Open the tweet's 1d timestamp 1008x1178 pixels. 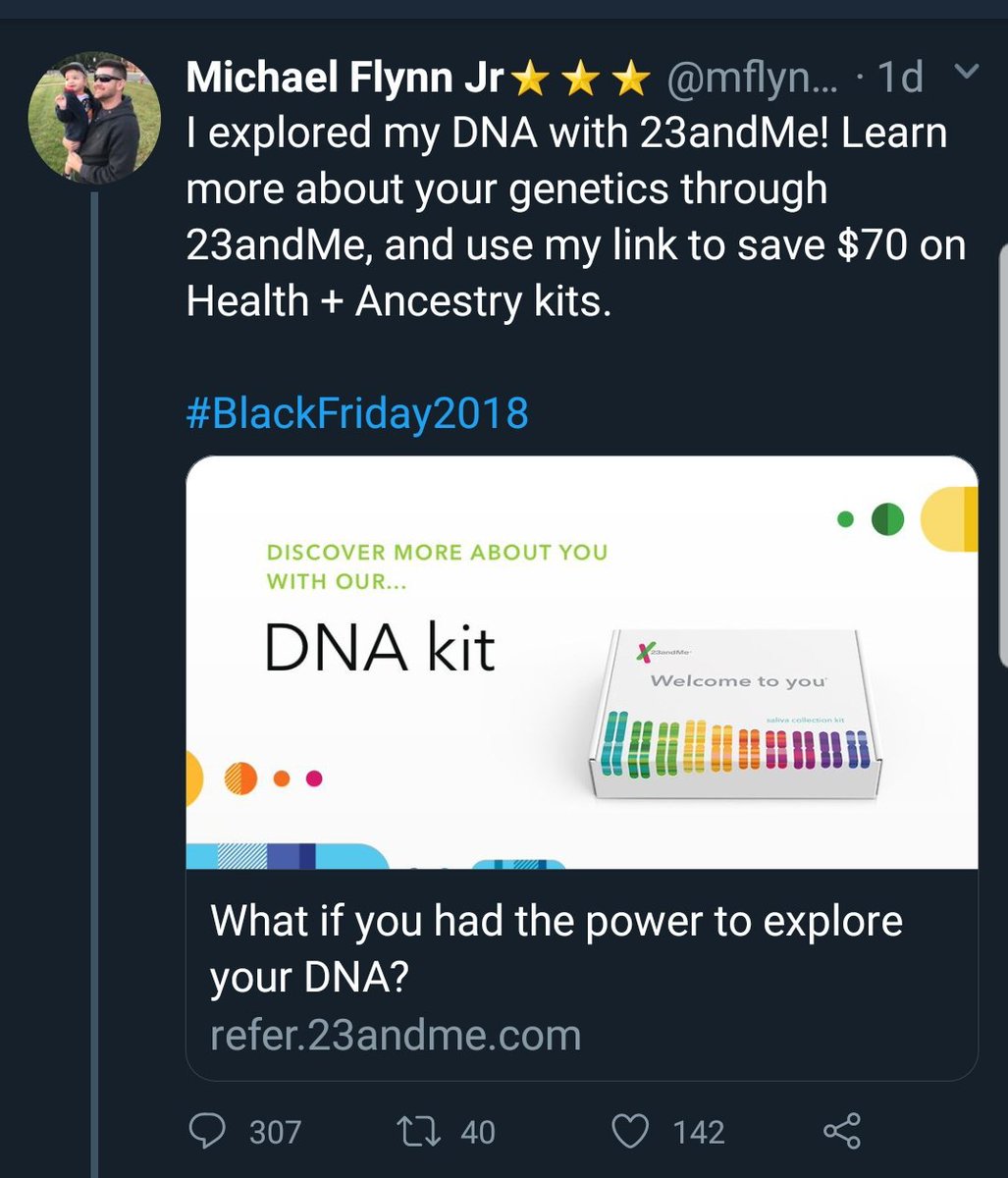900,79
